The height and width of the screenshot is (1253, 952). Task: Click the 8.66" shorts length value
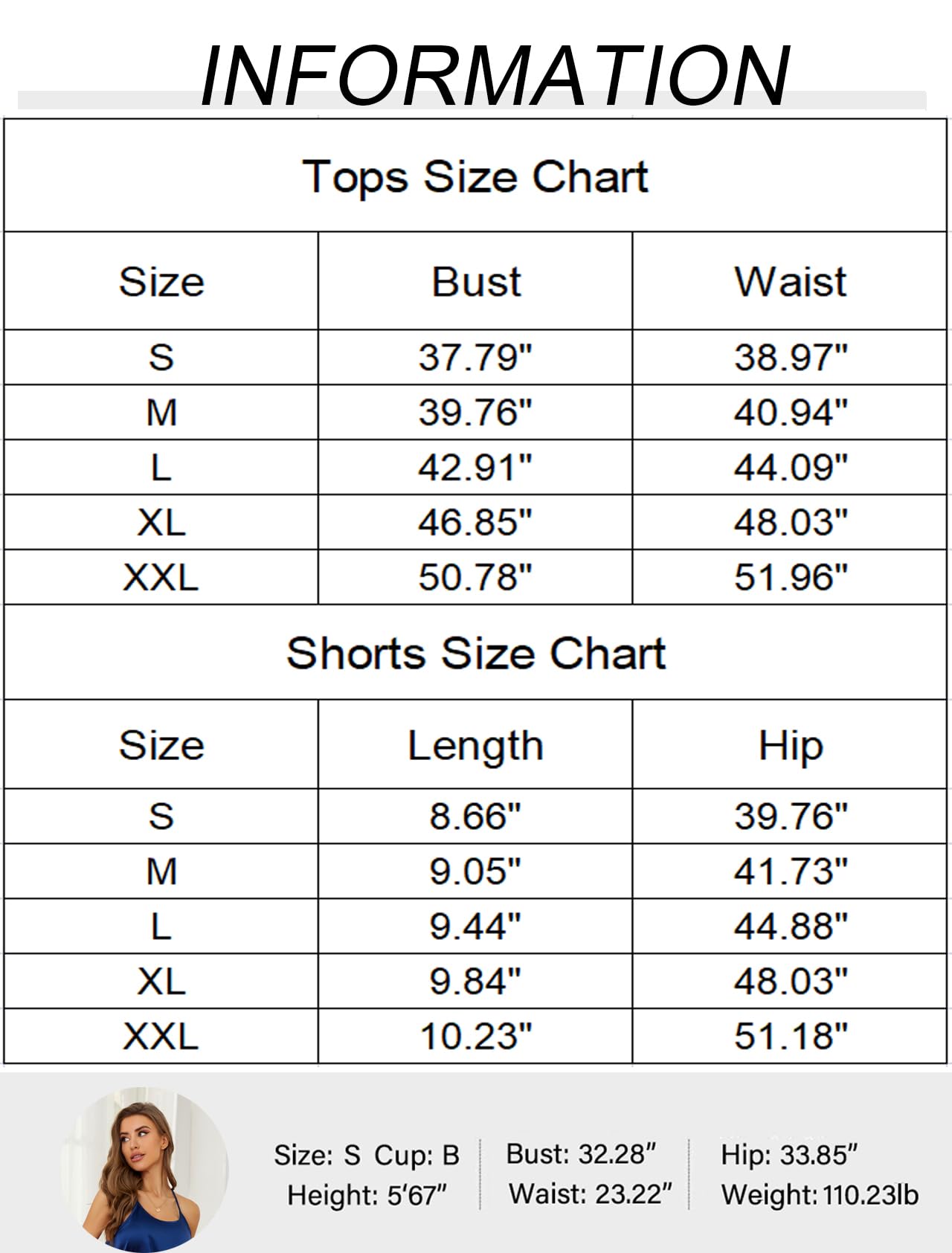tap(475, 816)
